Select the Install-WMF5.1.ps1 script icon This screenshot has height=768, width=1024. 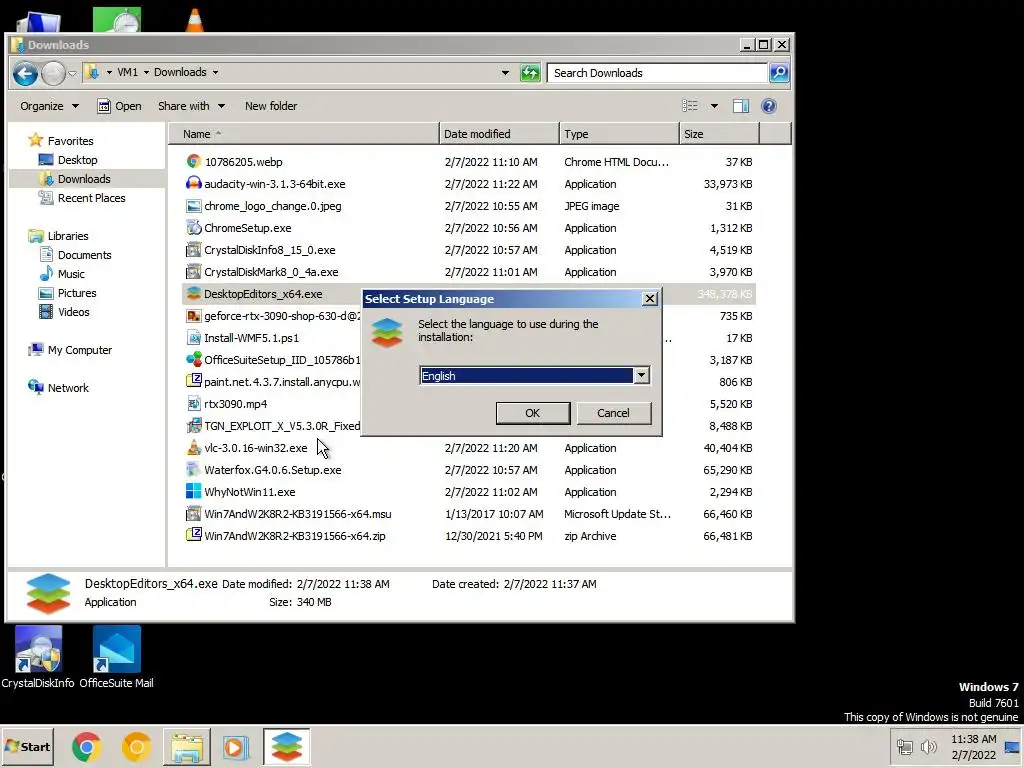(193, 338)
